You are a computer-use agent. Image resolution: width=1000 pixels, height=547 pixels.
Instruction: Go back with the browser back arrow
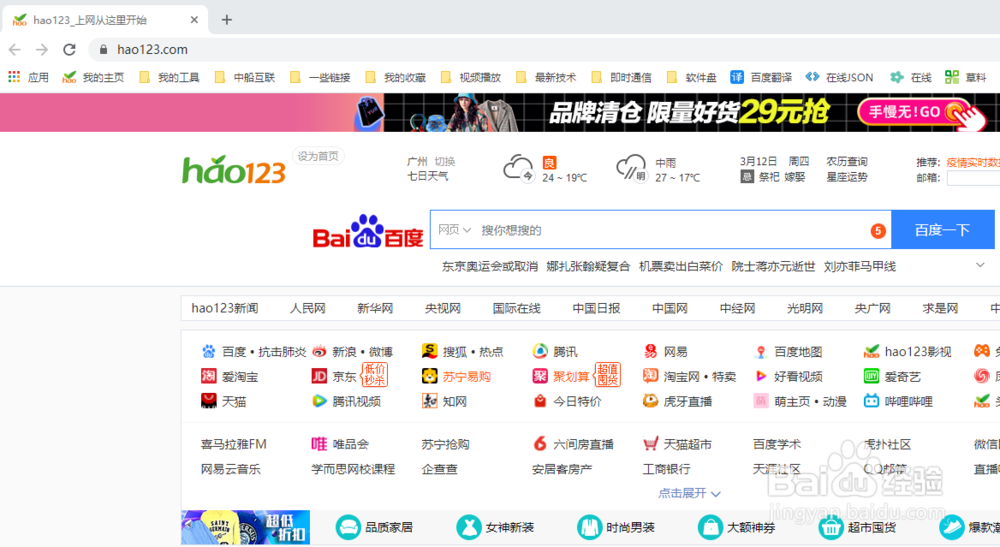click(x=15, y=49)
